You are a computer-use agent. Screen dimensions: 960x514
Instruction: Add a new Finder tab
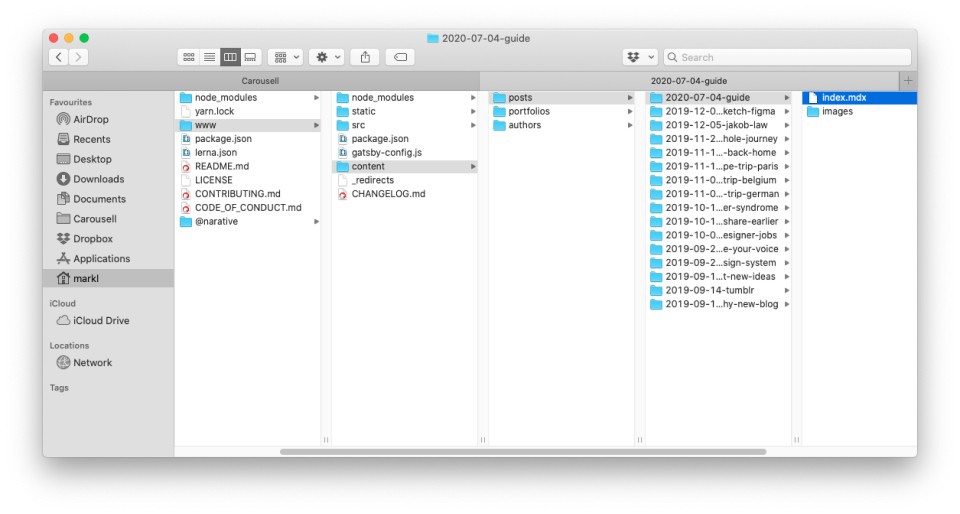908,81
